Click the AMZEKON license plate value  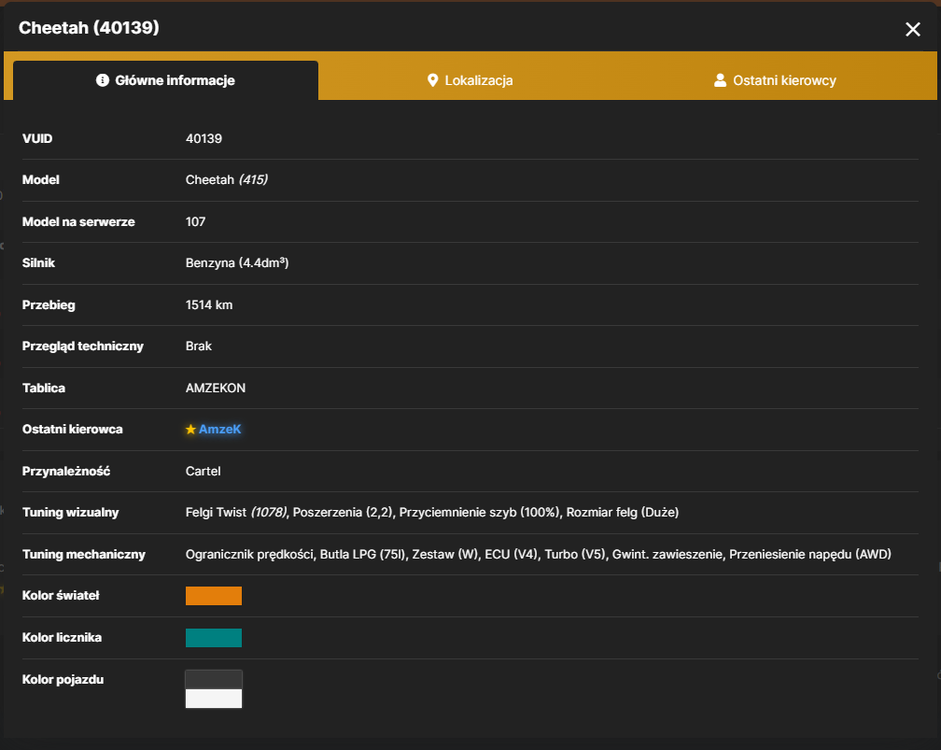click(x=215, y=388)
